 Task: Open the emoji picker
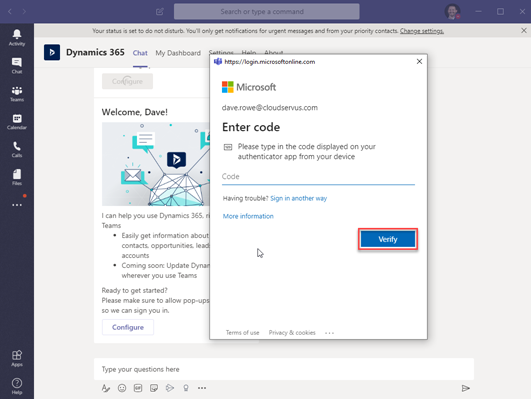tap(122, 388)
